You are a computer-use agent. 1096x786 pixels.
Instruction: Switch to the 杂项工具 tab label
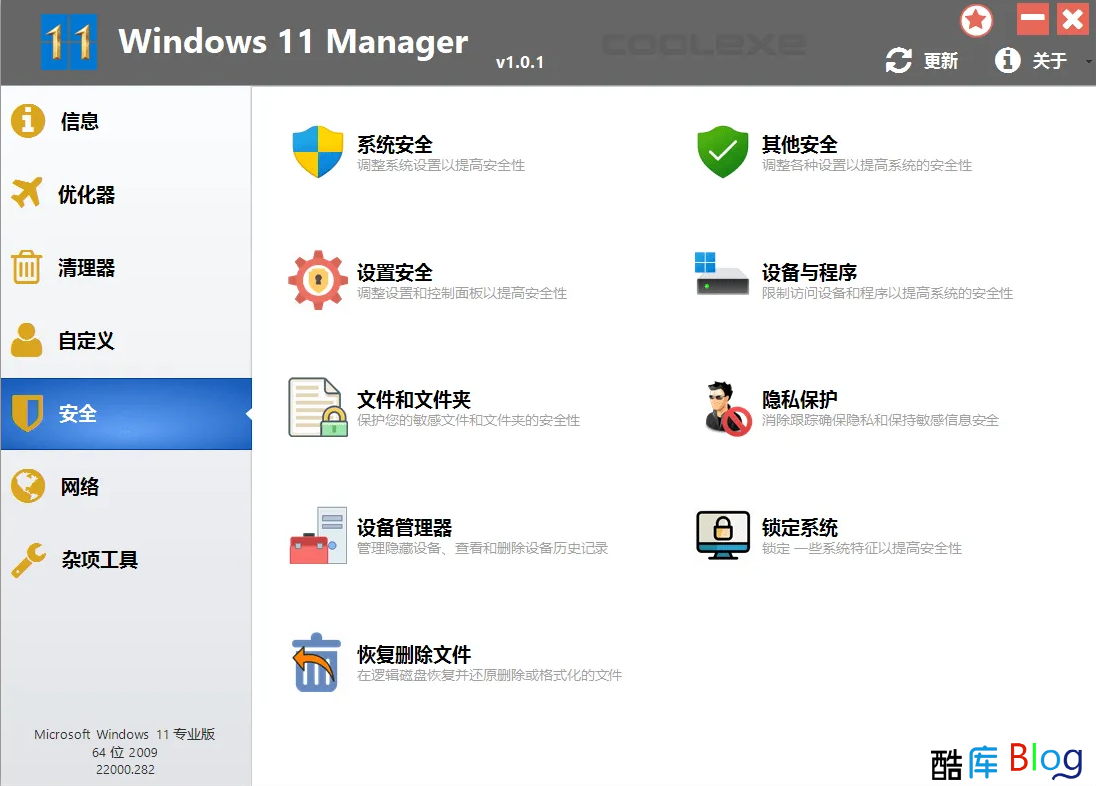[x=99, y=559]
